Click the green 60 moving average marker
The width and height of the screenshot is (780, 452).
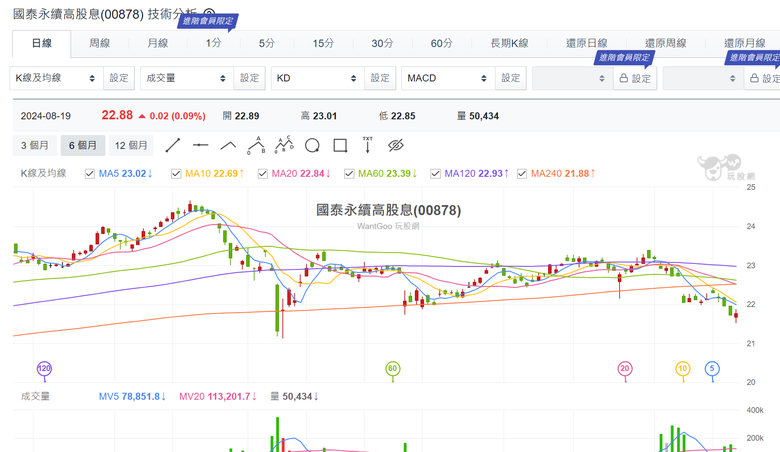pos(392,369)
